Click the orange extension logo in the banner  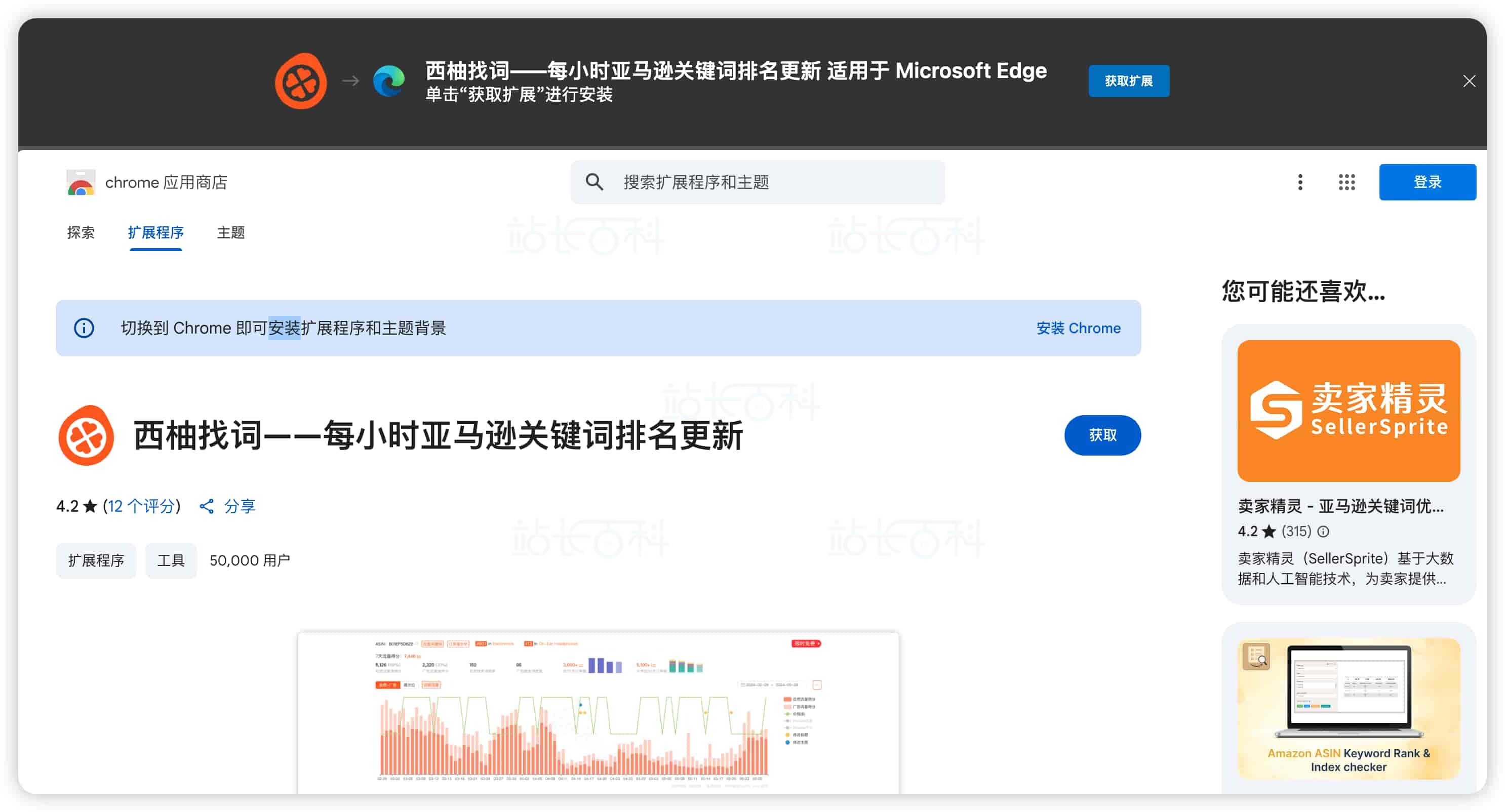coord(301,81)
